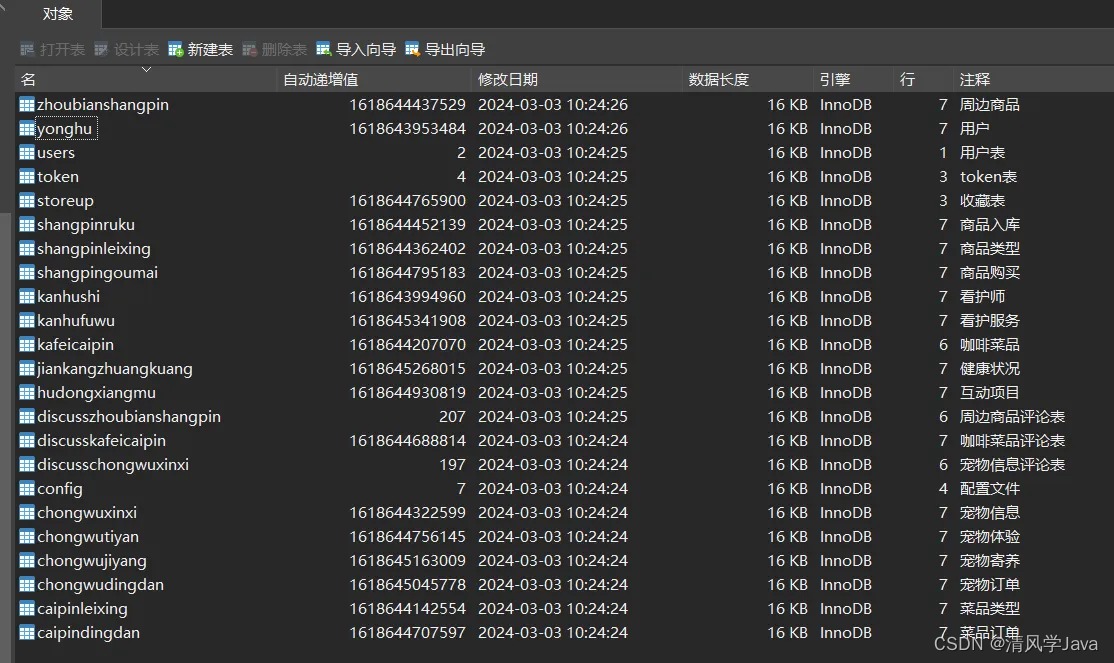This screenshot has width=1114, height=663.
Task: Select the table icon for shangpinleixing
Action: (27, 249)
